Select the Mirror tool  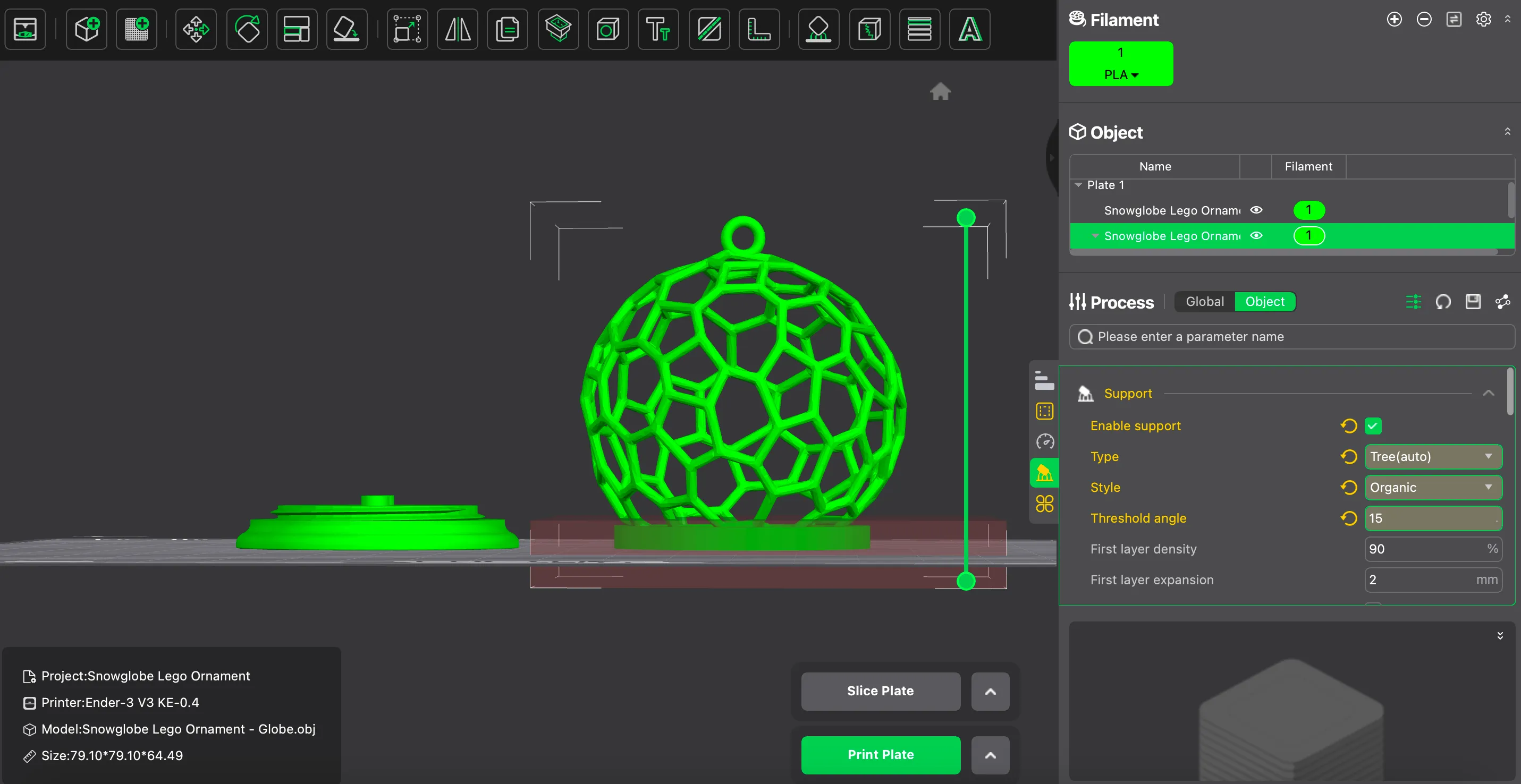click(458, 29)
